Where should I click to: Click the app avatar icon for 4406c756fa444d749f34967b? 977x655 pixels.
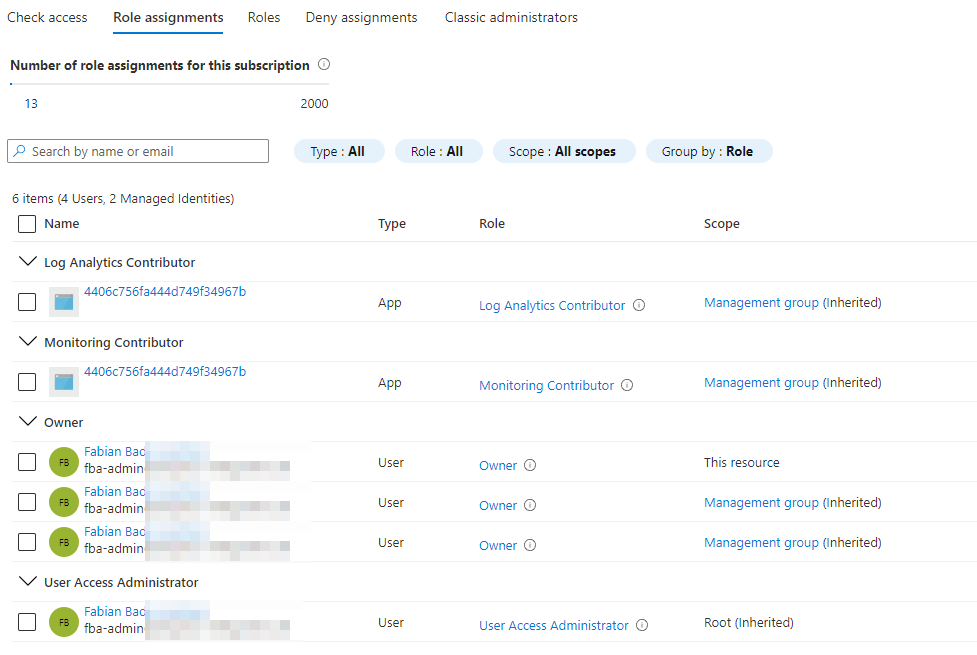click(63, 301)
